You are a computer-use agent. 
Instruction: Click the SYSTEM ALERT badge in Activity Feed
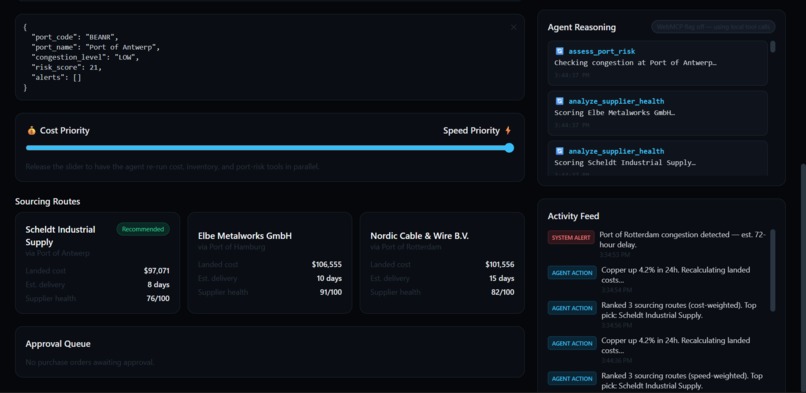pos(571,237)
